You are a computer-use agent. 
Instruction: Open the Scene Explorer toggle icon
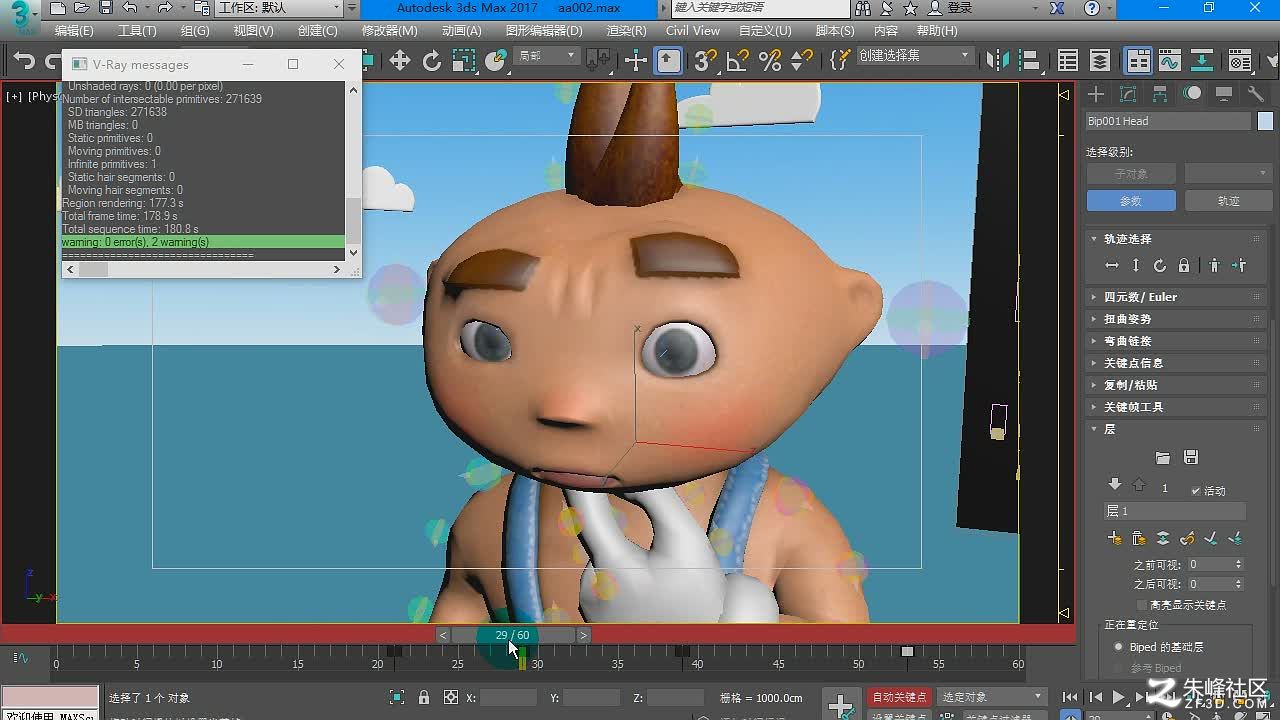1068,61
